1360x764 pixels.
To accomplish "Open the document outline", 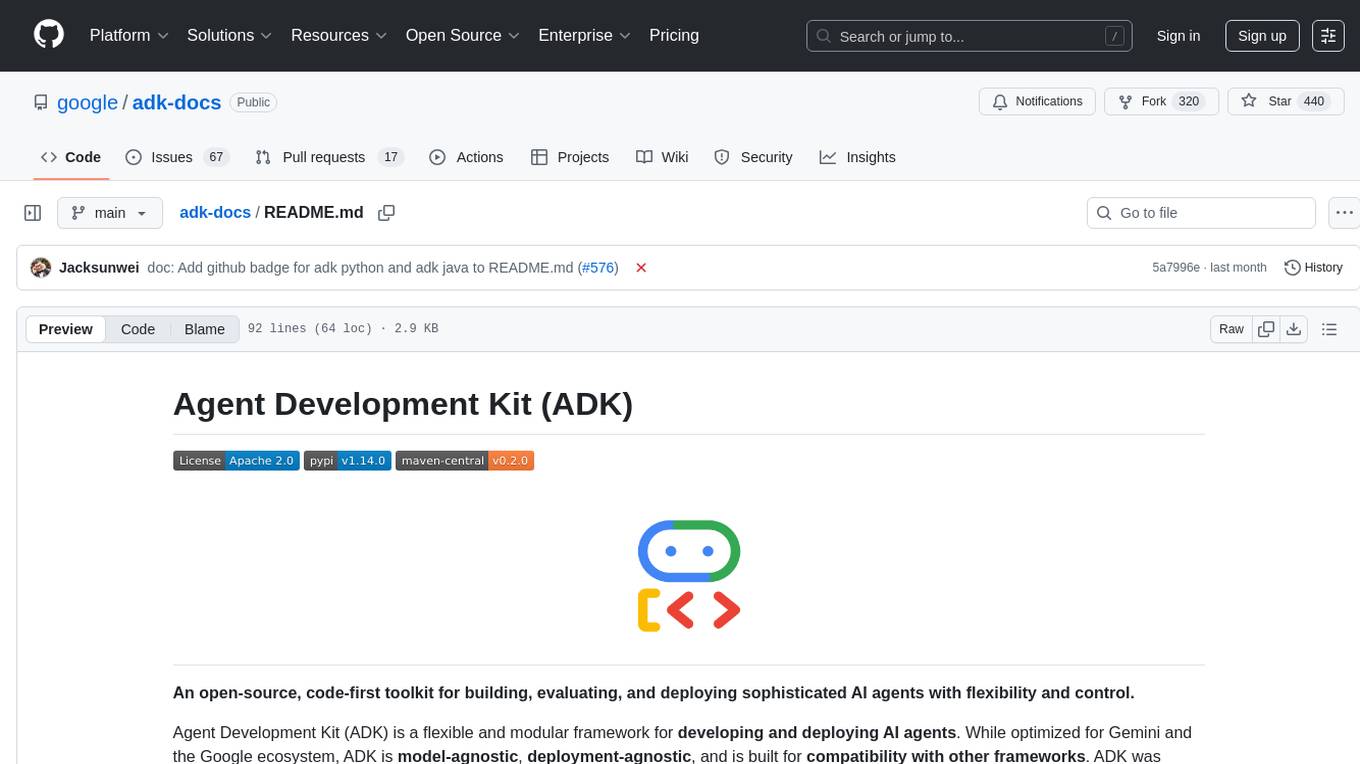I will click(x=1329, y=329).
